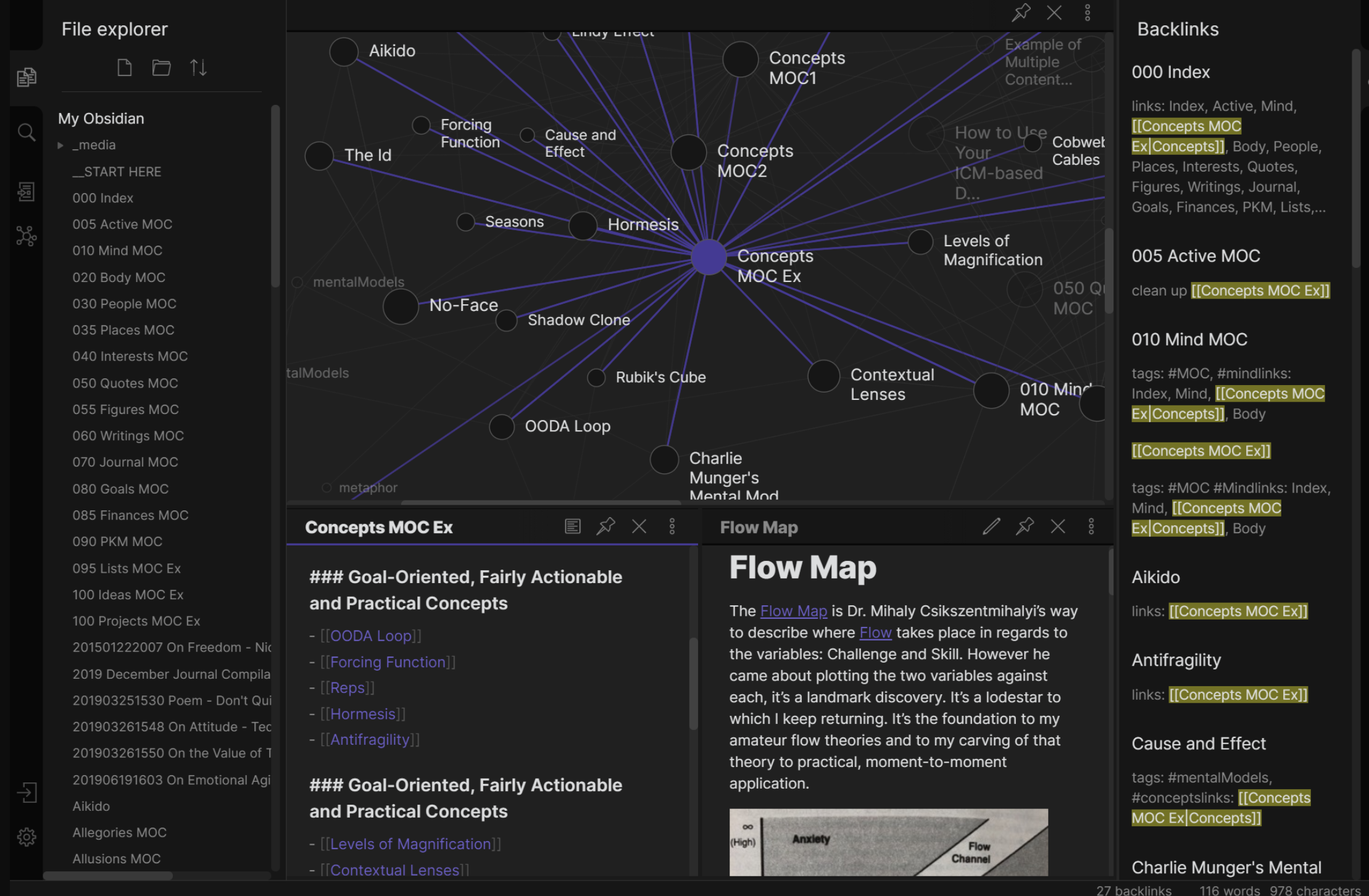Open 010 Mind MOC in file explorer
The width and height of the screenshot is (1369, 896).
[x=117, y=251]
